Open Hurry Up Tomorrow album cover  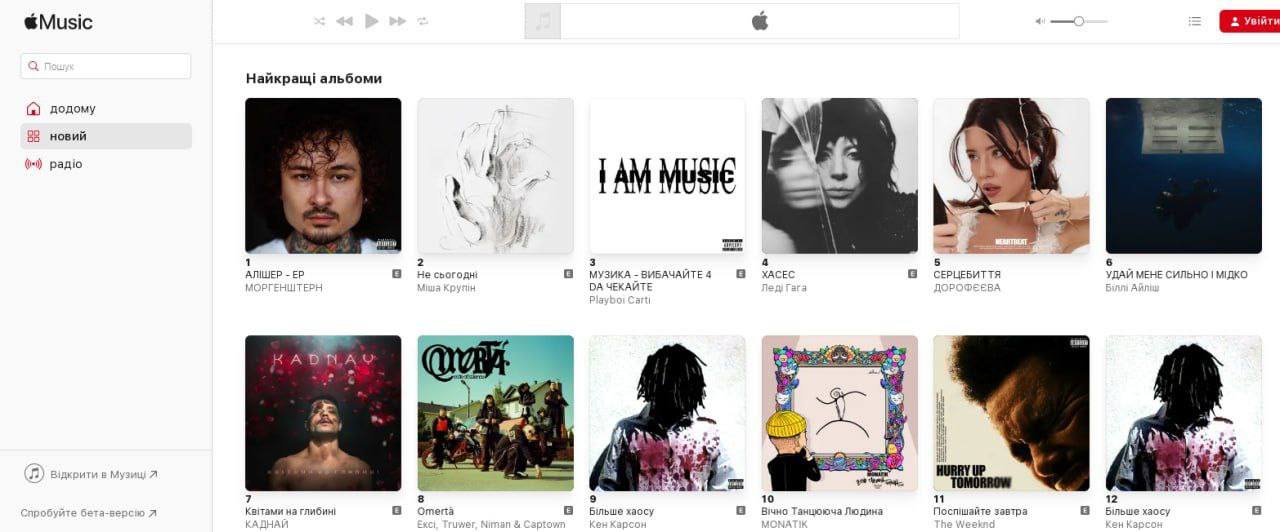tap(1011, 413)
